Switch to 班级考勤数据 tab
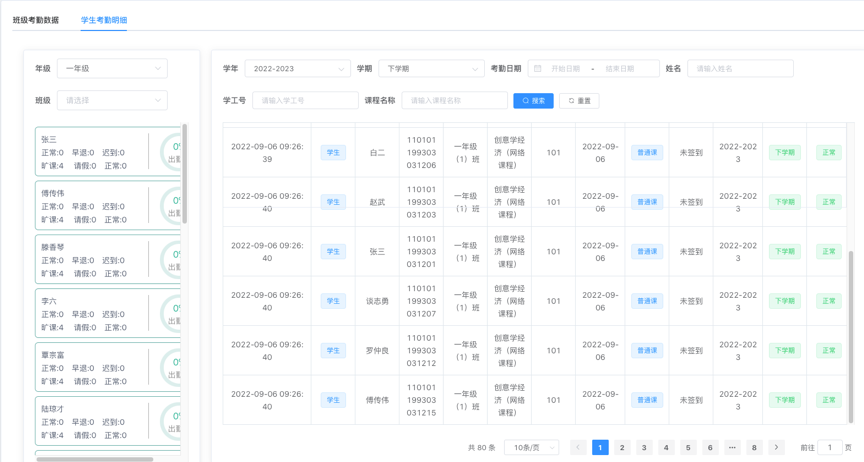This screenshot has height=462, width=864. [x=36, y=20]
